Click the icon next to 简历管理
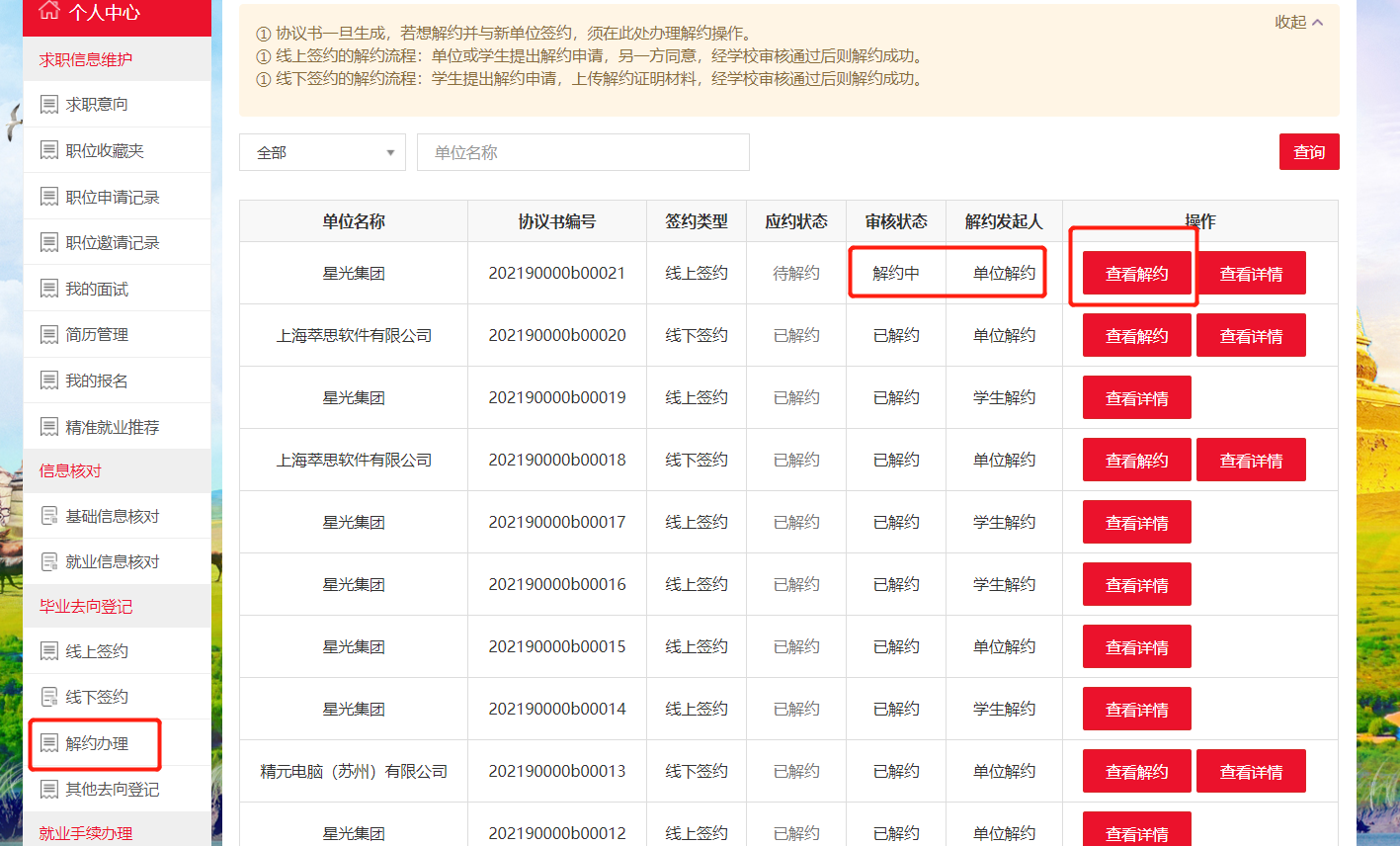The image size is (1400, 846). point(48,334)
